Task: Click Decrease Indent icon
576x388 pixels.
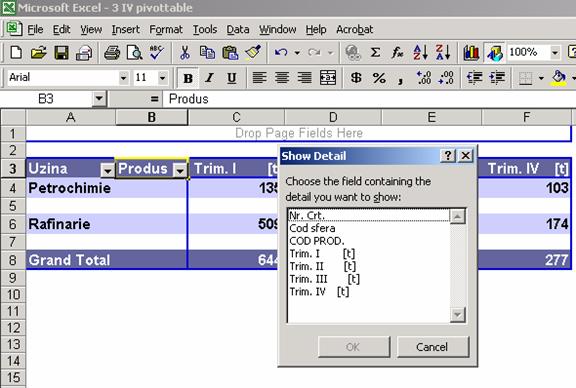Action: pos(474,78)
